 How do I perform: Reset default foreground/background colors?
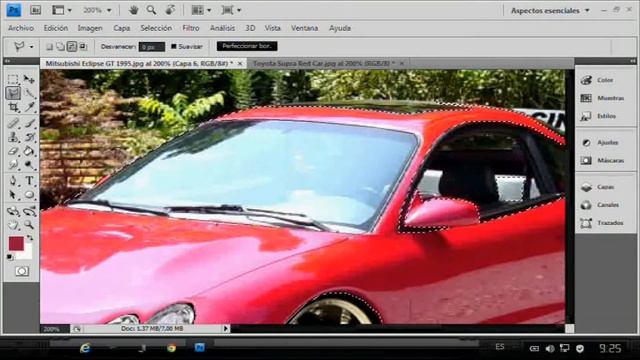click(x=10, y=257)
